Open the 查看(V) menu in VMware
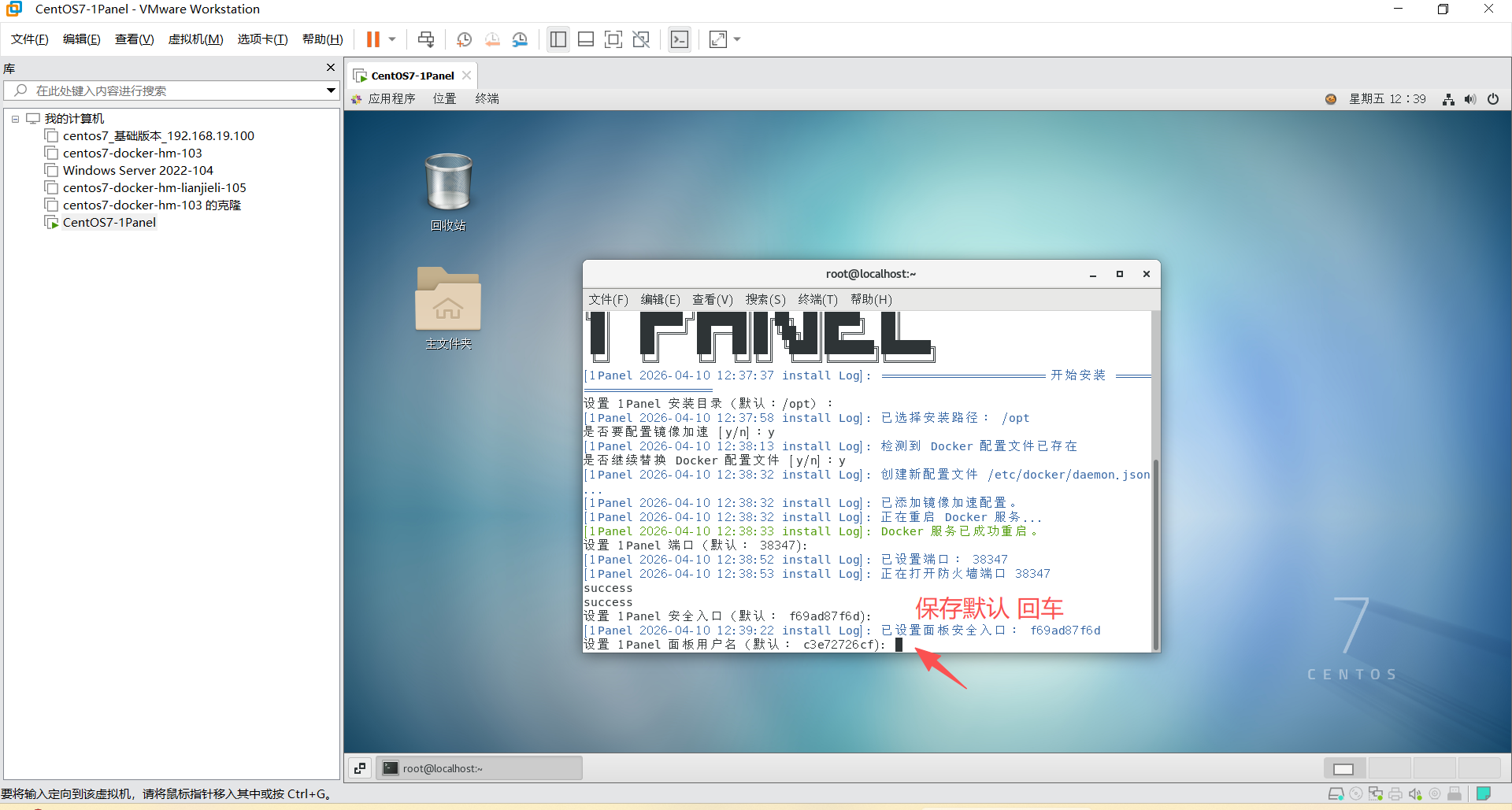Viewport: 1512px width, 810px height. pos(135,39)
